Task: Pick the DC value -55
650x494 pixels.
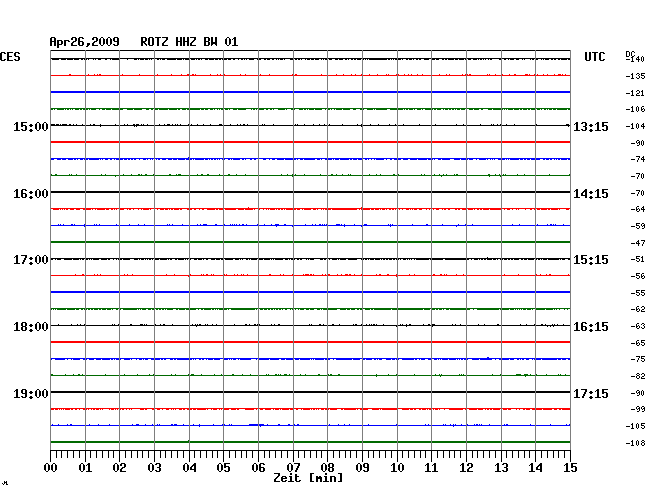Action: coord(638,293)
